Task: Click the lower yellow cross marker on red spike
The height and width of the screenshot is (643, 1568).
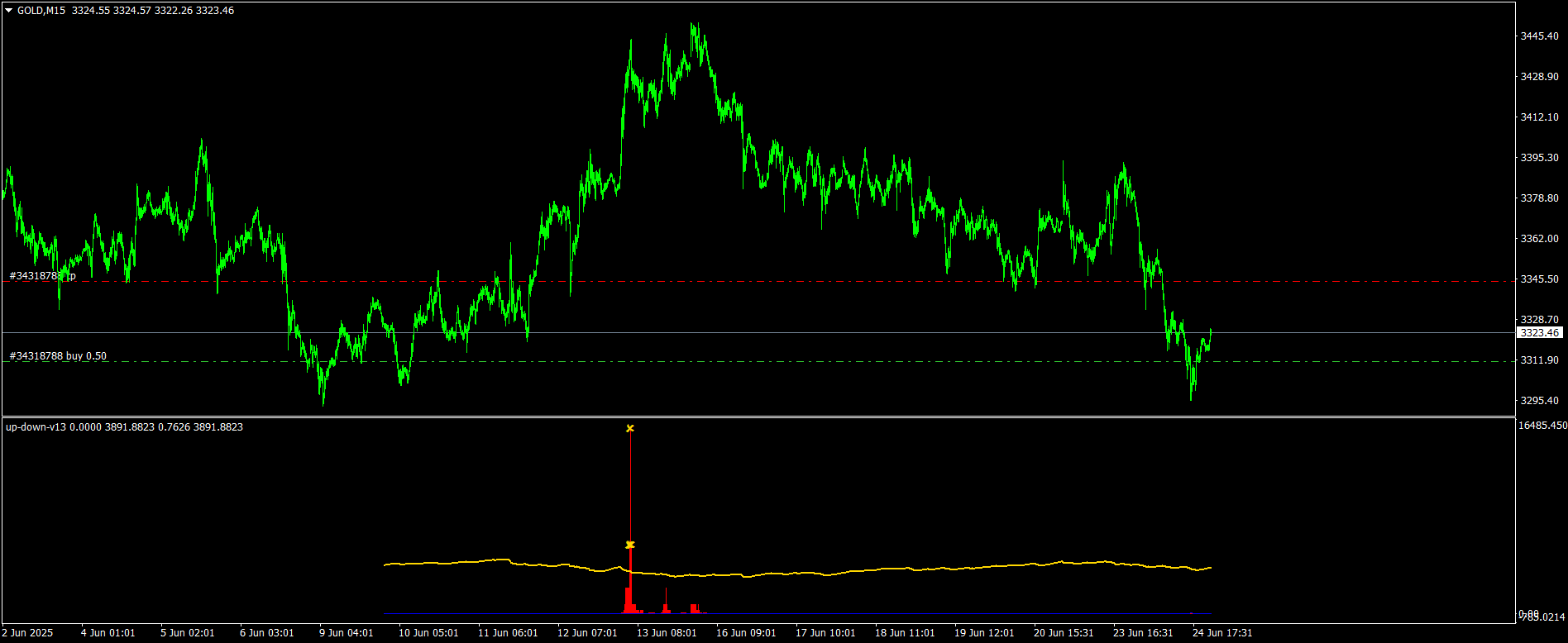Action: [630, 545]
